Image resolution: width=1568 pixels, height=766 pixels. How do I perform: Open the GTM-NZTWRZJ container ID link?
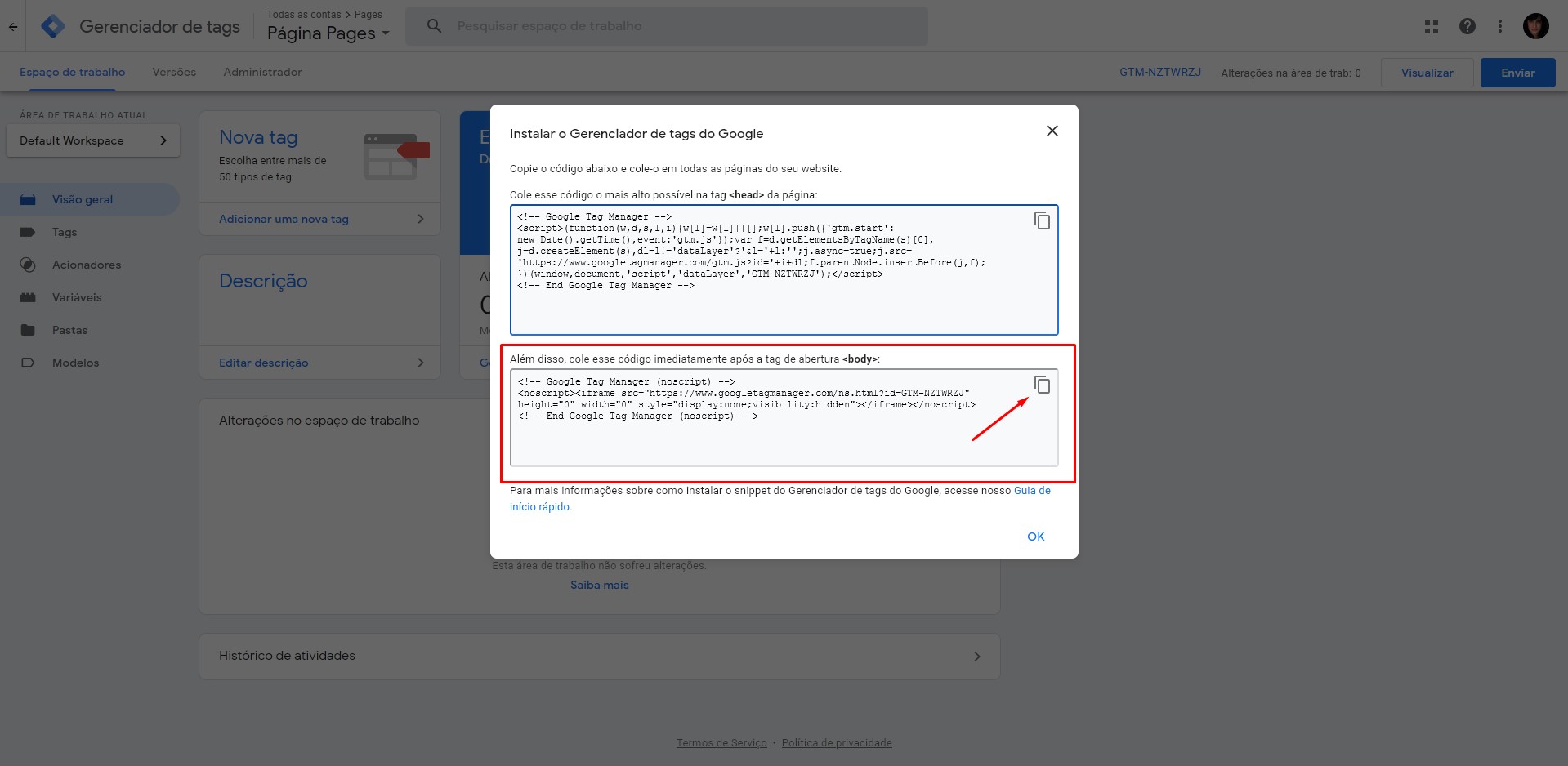[1160, 72]
